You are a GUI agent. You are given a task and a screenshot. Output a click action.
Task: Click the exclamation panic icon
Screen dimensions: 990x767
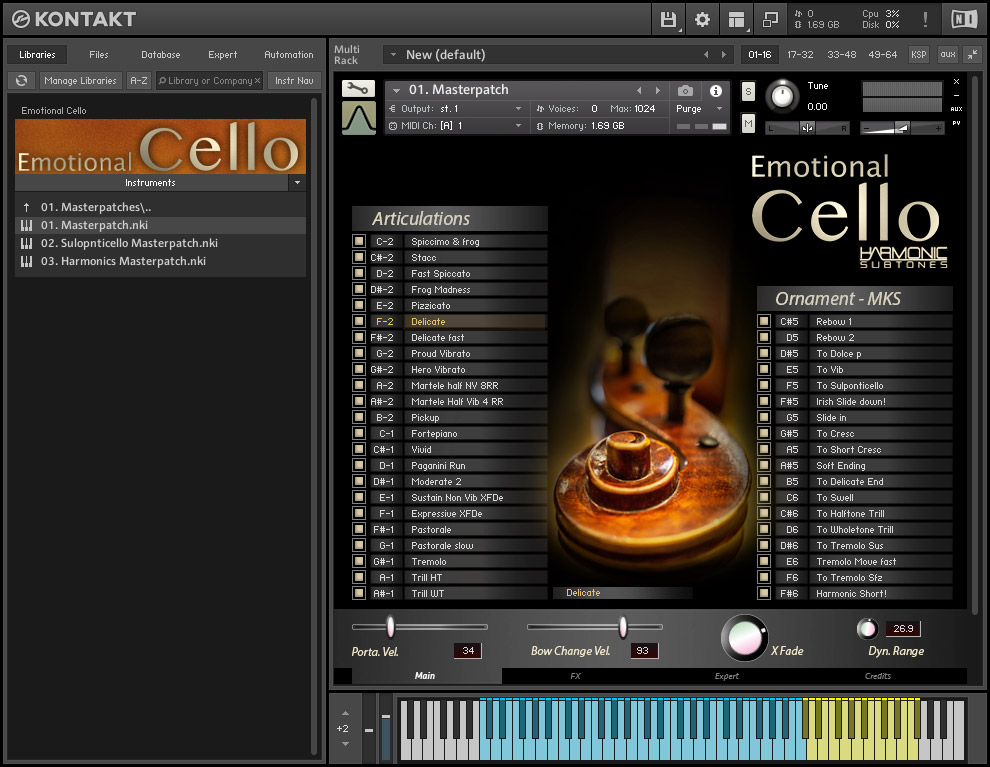coord(925,19)
